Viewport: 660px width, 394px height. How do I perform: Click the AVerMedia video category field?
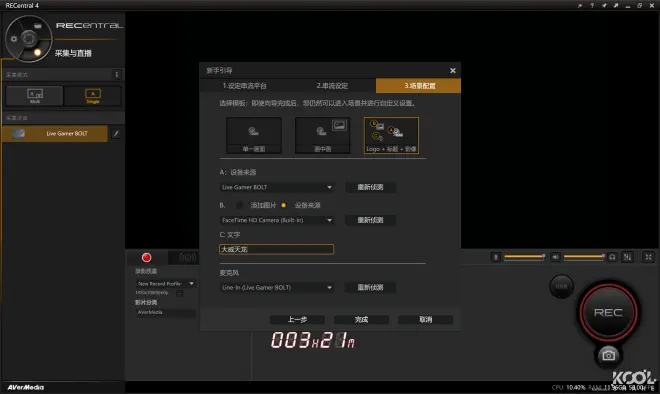click(165, 312)
